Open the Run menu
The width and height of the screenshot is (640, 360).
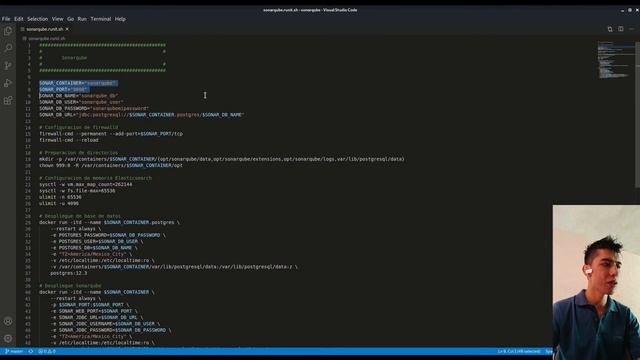click(82, 19)
